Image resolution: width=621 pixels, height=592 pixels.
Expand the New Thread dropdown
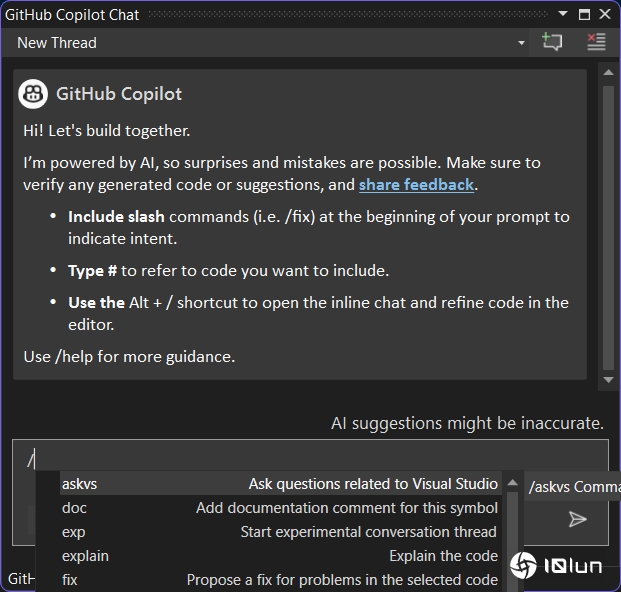(x=521, y=43)
